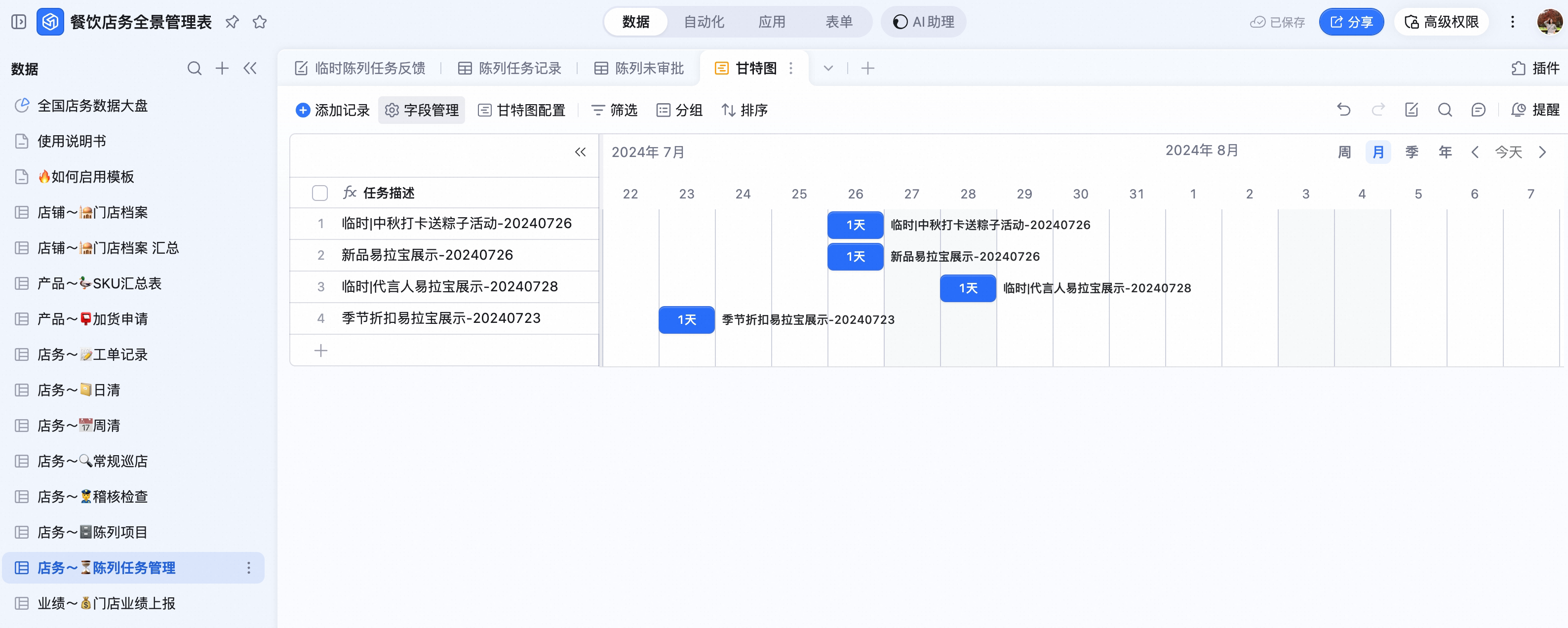Pin the document using pin icon
1568x628 pixels.
point(232,22)
